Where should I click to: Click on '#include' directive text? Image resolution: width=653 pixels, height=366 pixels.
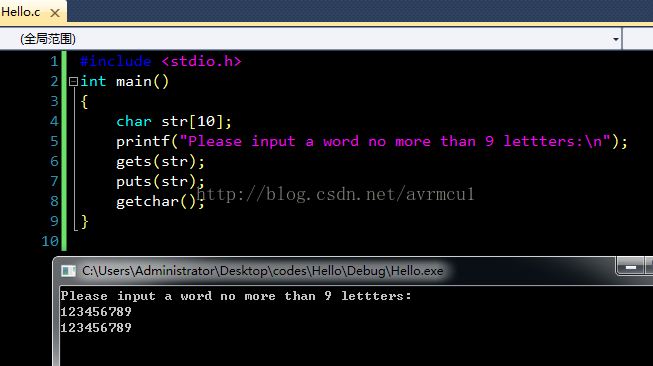[115, 62]
